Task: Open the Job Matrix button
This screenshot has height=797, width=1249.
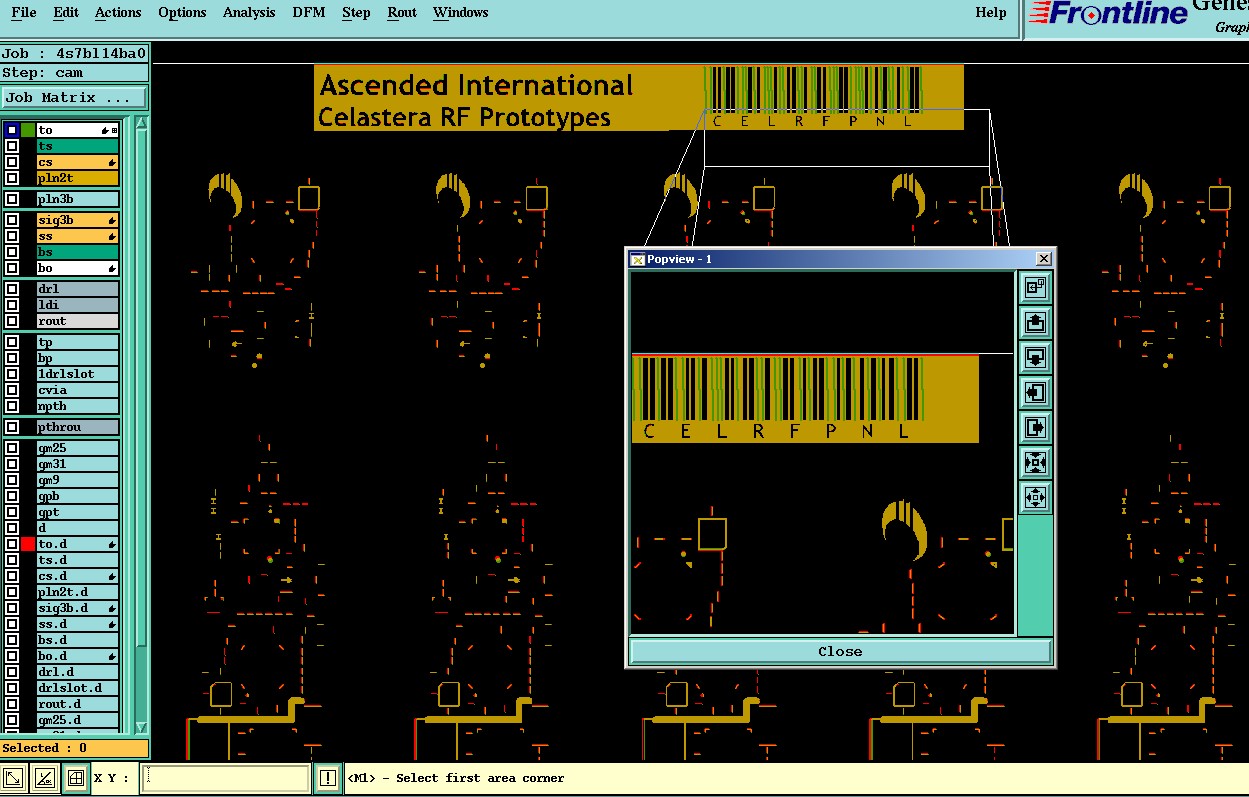Action: [74, 98]
